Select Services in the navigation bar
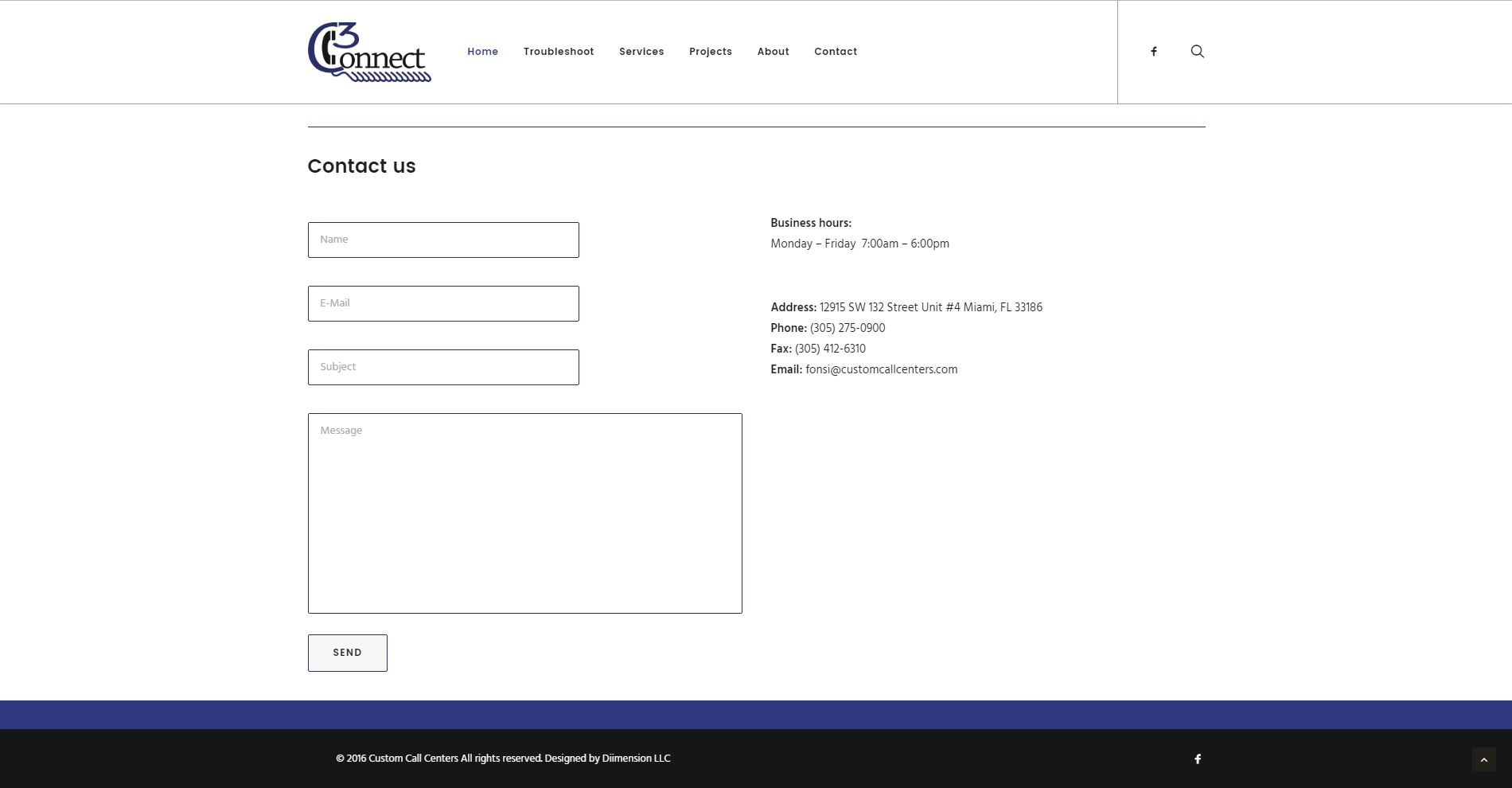 pos(641,52)
